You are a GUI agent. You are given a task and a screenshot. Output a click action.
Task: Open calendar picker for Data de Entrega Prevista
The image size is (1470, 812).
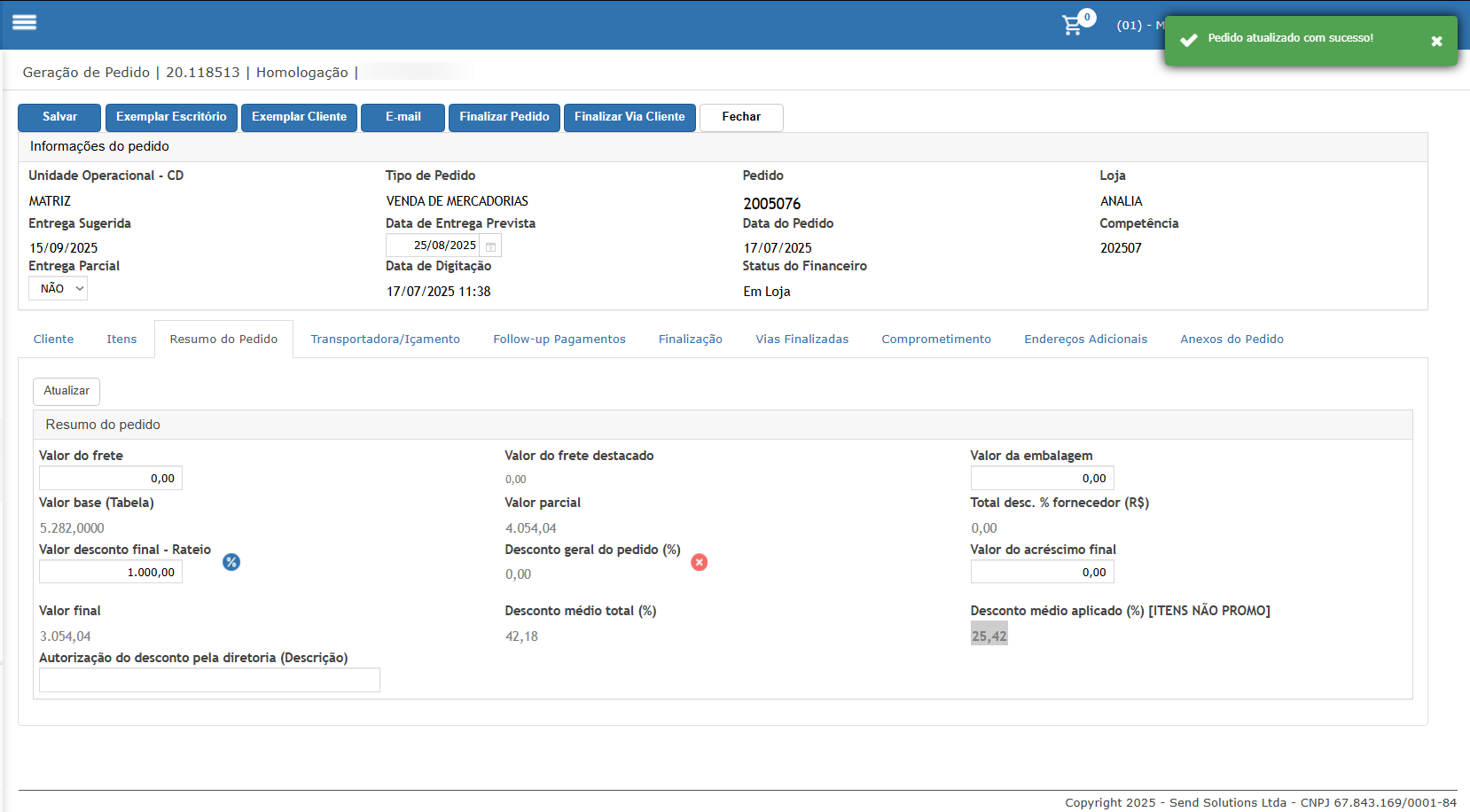pos(491,246)
